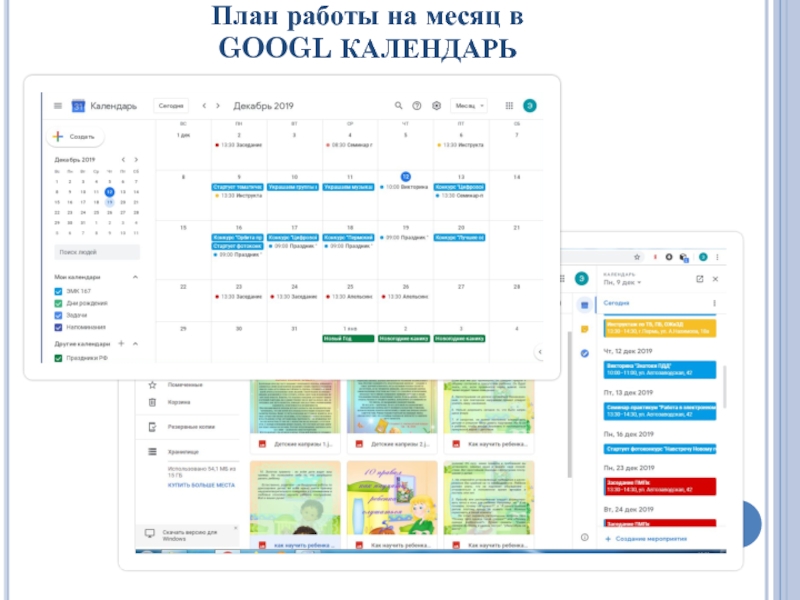Screen dimensions: 800x600
Task: Collapse the Другие календари section
Action: coord(135,343)
